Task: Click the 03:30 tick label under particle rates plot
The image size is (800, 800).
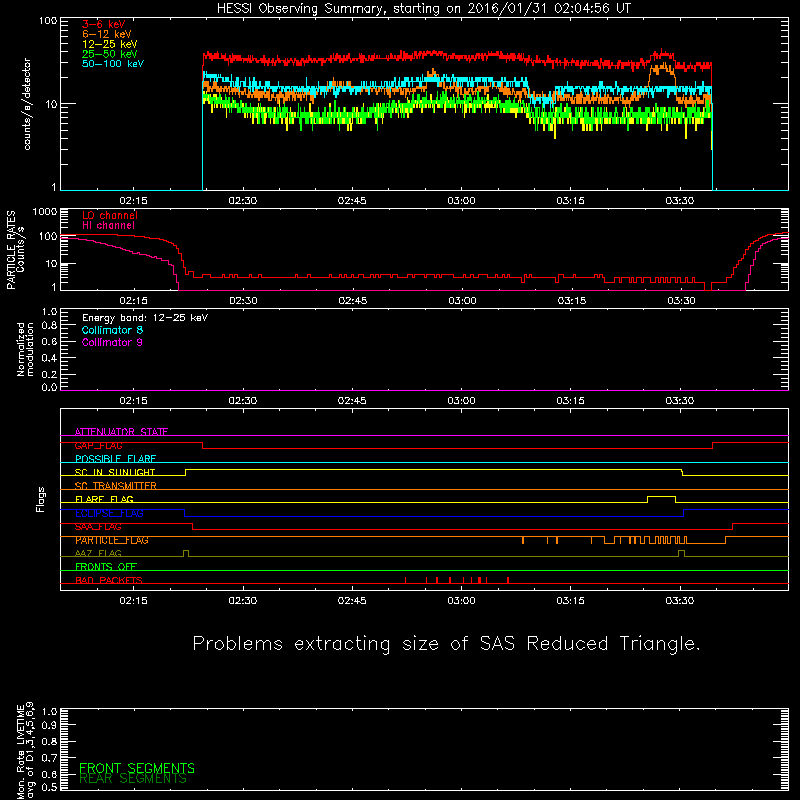Action: click(x=681, y=301)
